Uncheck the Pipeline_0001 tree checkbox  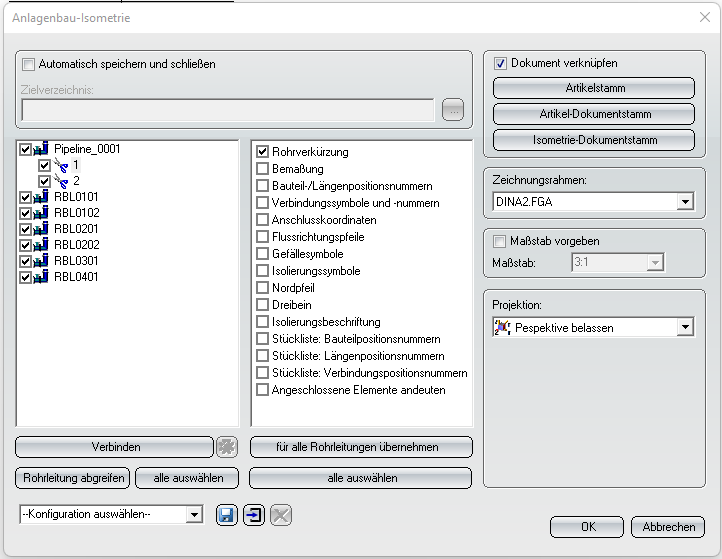click(x=25, y=149)
